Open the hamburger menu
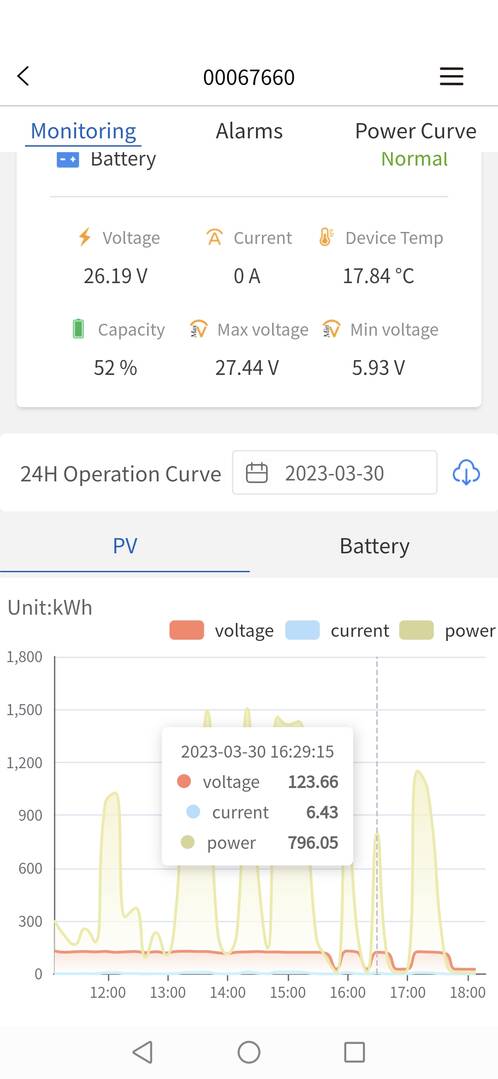This screenshot has width=498, height=1079. coord(451,76)
